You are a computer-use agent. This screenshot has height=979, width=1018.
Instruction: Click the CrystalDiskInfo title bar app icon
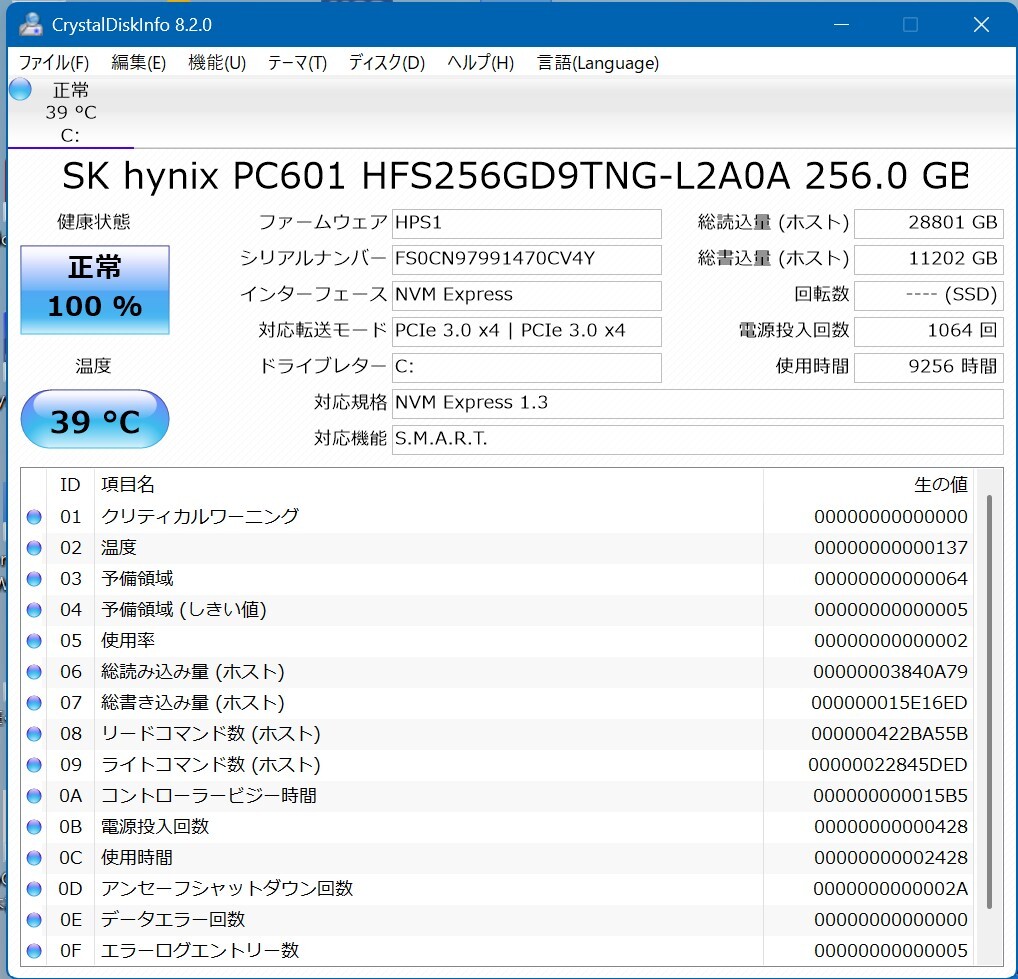[30, 24]
